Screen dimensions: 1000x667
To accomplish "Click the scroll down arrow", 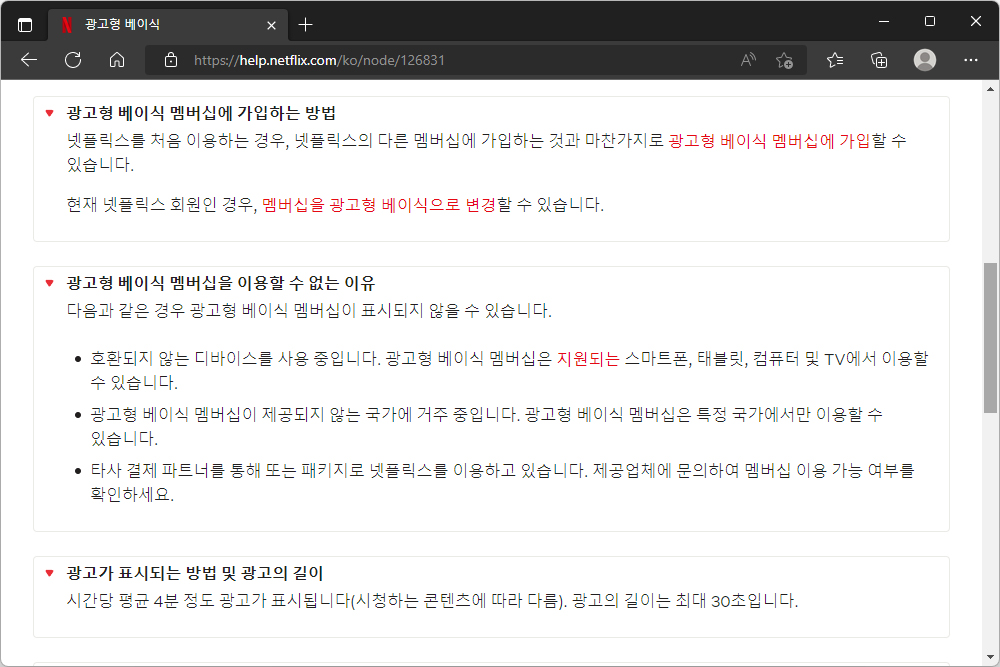I will [x=990, y=657].
